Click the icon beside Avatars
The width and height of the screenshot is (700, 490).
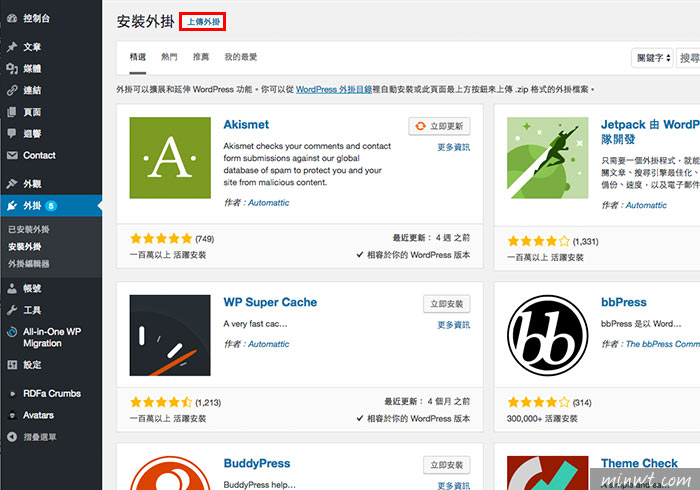pos(12,415)
